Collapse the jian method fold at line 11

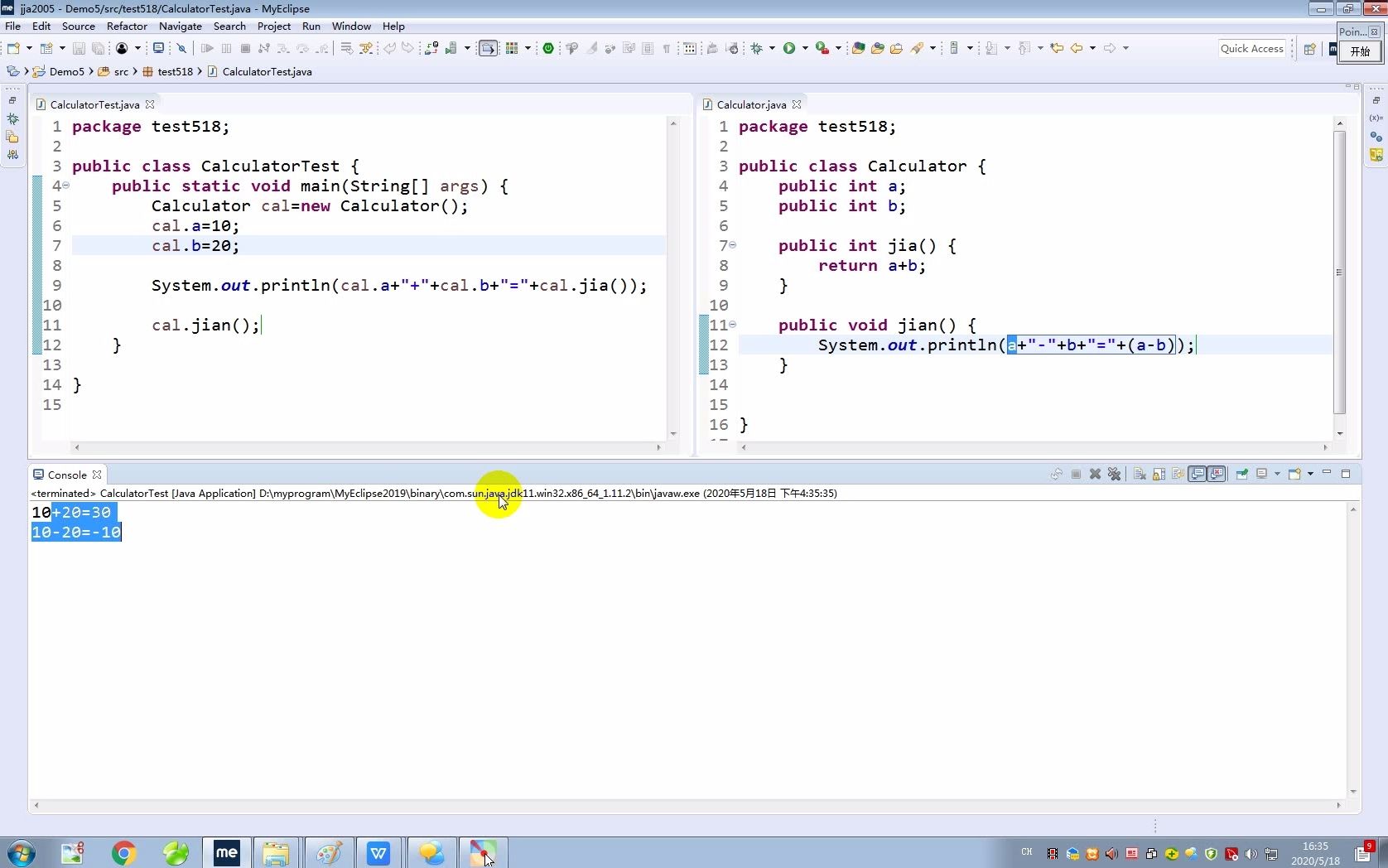[732, 325]
